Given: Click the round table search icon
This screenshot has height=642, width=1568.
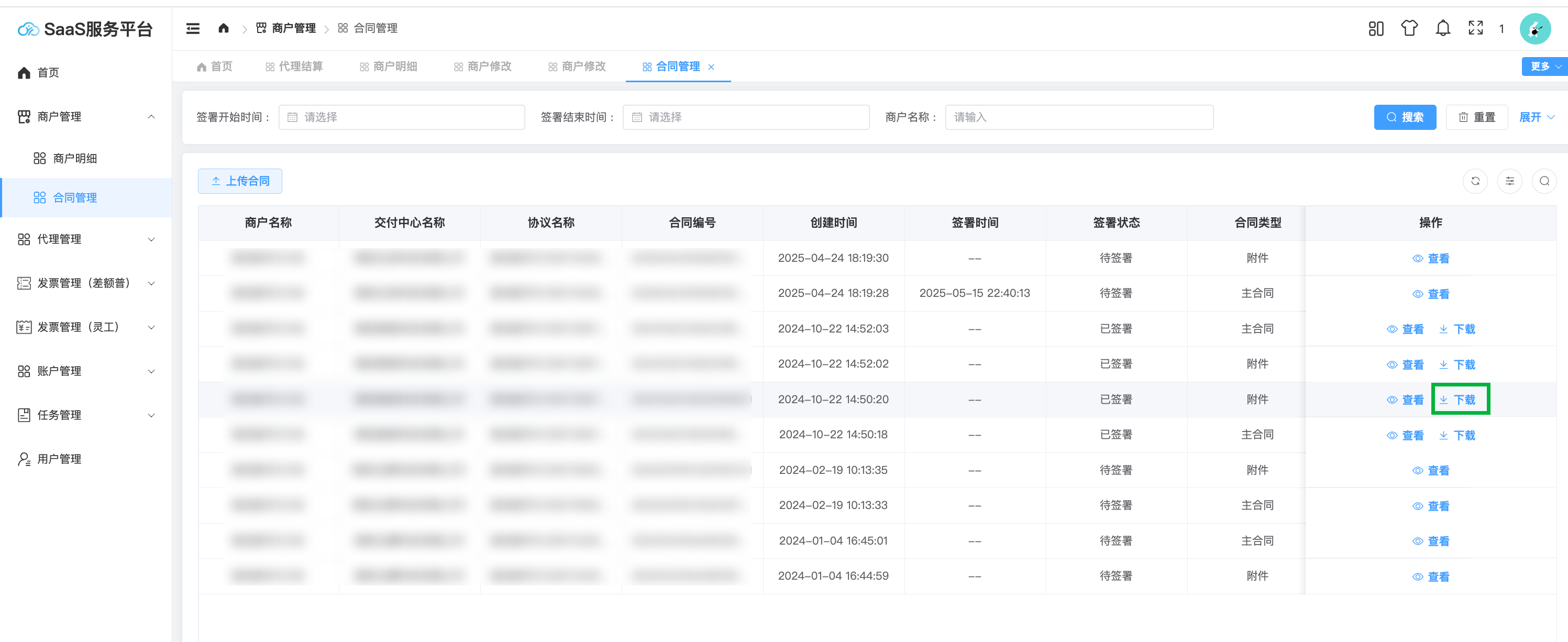Looking at the screenshot, I should pos(1544,181).
